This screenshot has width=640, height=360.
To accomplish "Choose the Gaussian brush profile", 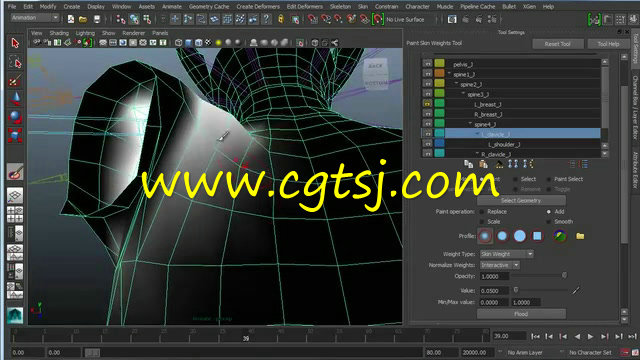I will coord(484,236).
